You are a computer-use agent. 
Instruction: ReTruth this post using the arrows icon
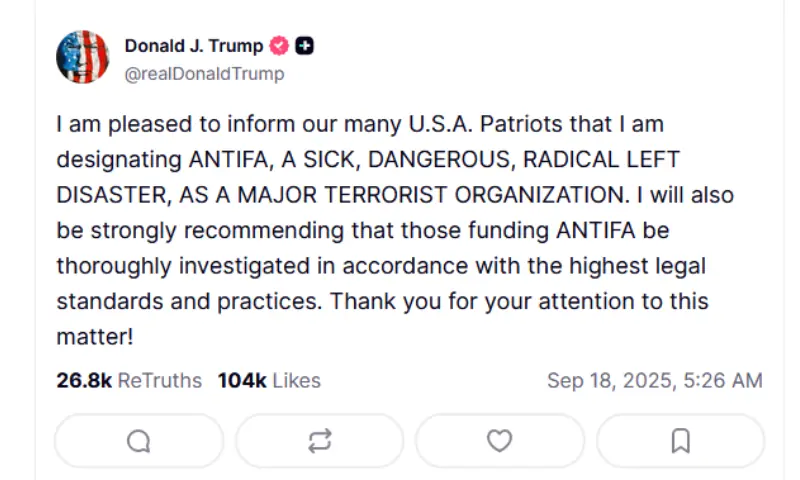pos(320,441)
